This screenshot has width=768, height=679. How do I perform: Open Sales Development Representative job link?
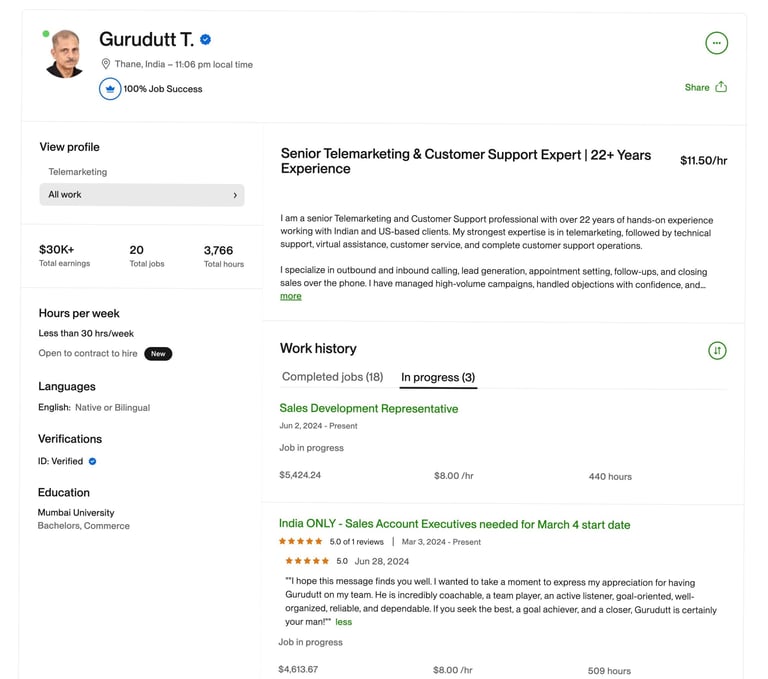(369, 408)
